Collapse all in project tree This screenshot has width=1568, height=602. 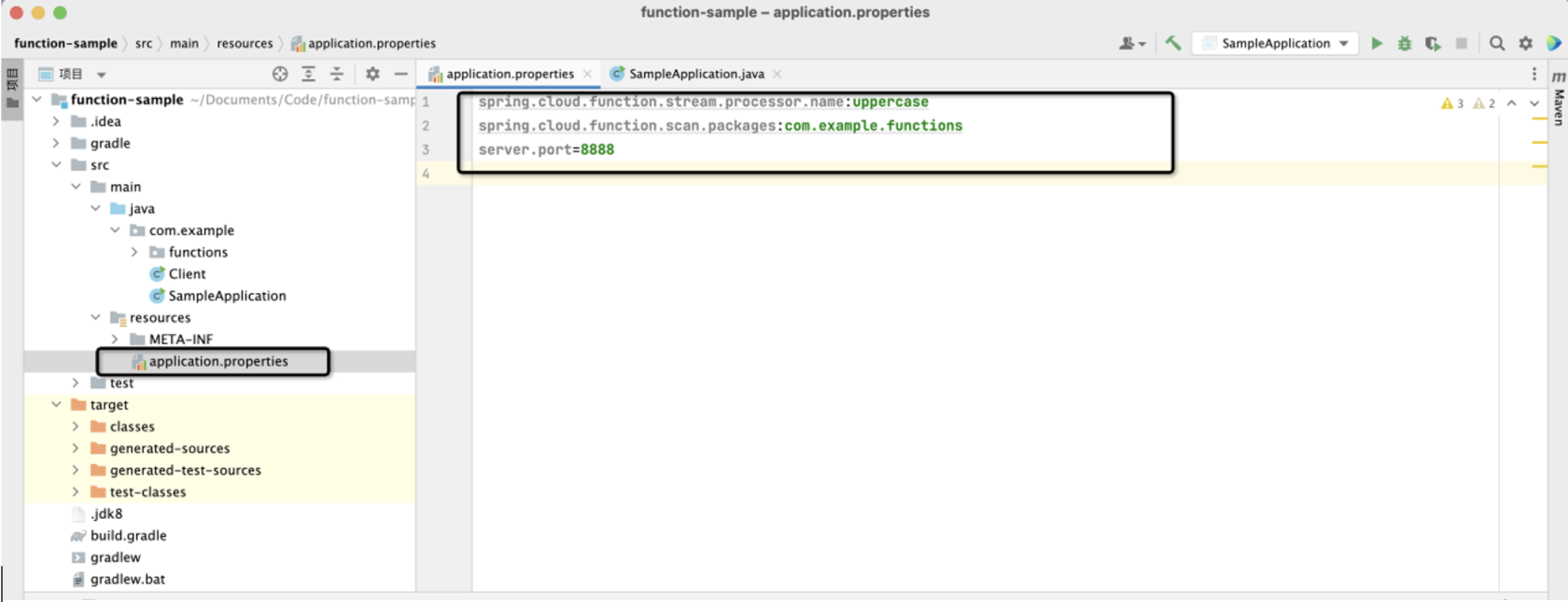pyautogui.click(x=337, y=74)
